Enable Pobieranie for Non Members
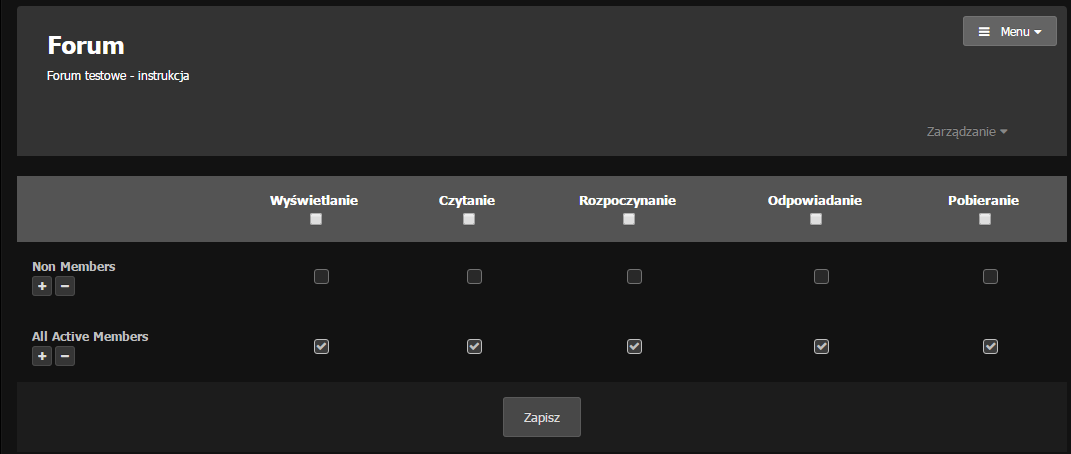 (990, 277)
